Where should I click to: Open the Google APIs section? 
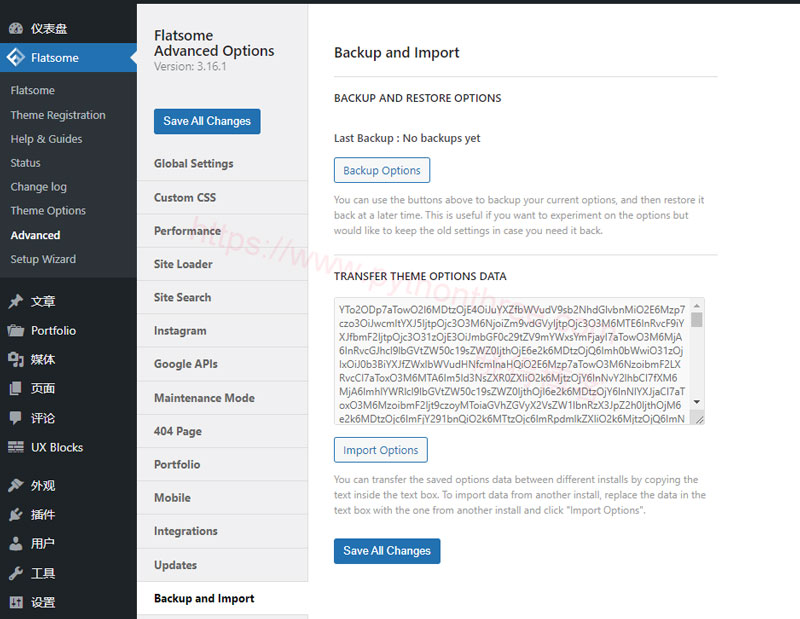[x=222, y=364]
